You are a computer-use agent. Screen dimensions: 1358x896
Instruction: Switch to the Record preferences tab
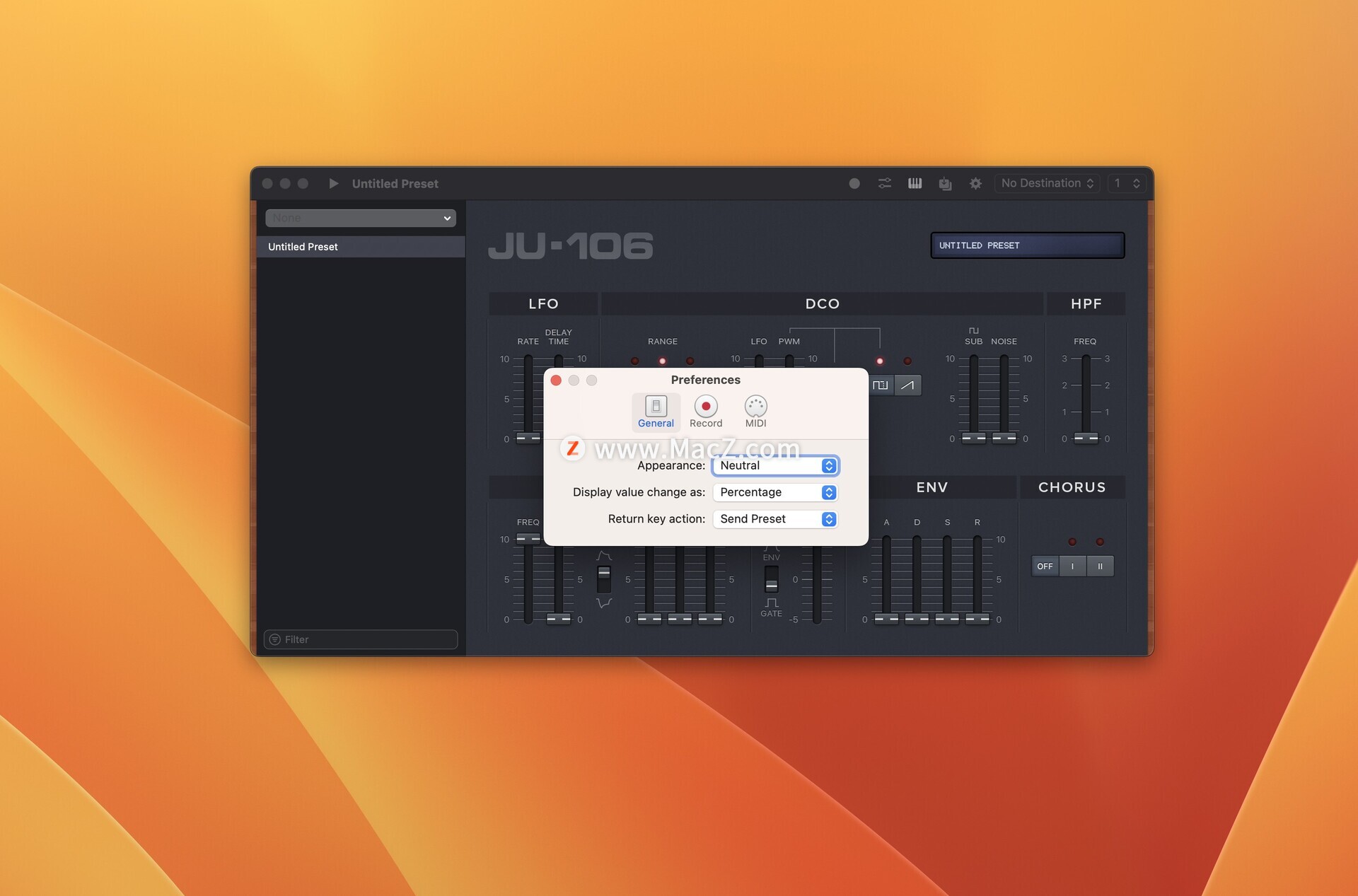coord(706,412)
